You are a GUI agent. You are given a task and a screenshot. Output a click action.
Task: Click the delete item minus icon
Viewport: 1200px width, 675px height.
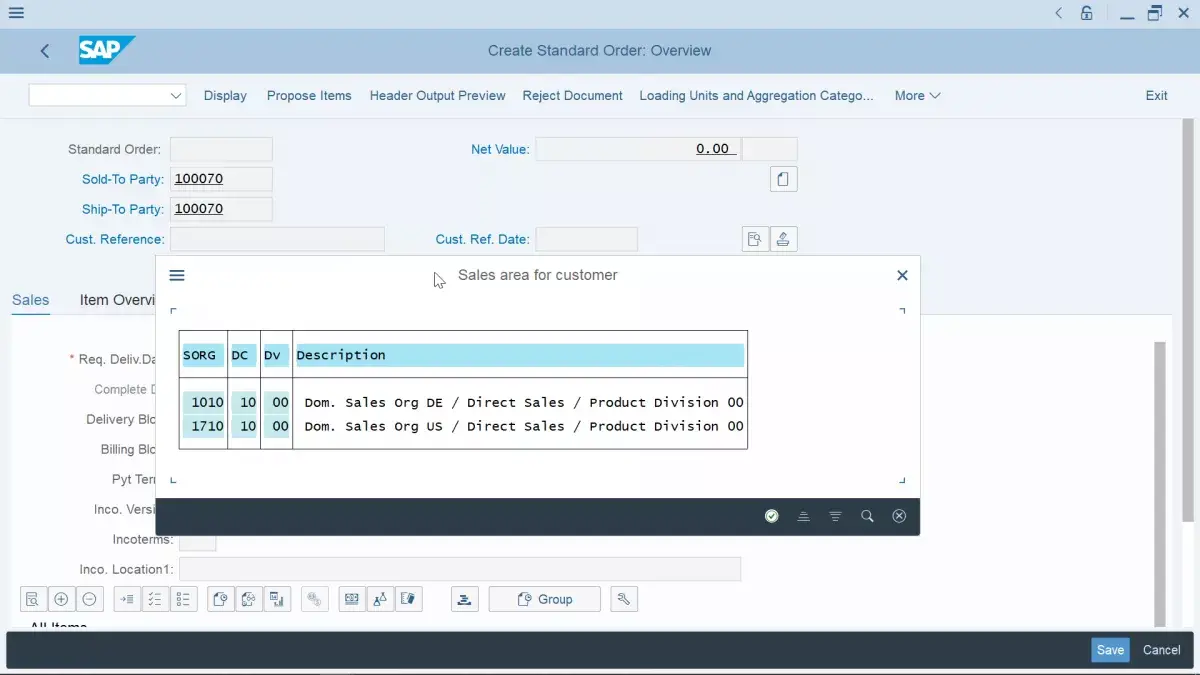[89, 599]
